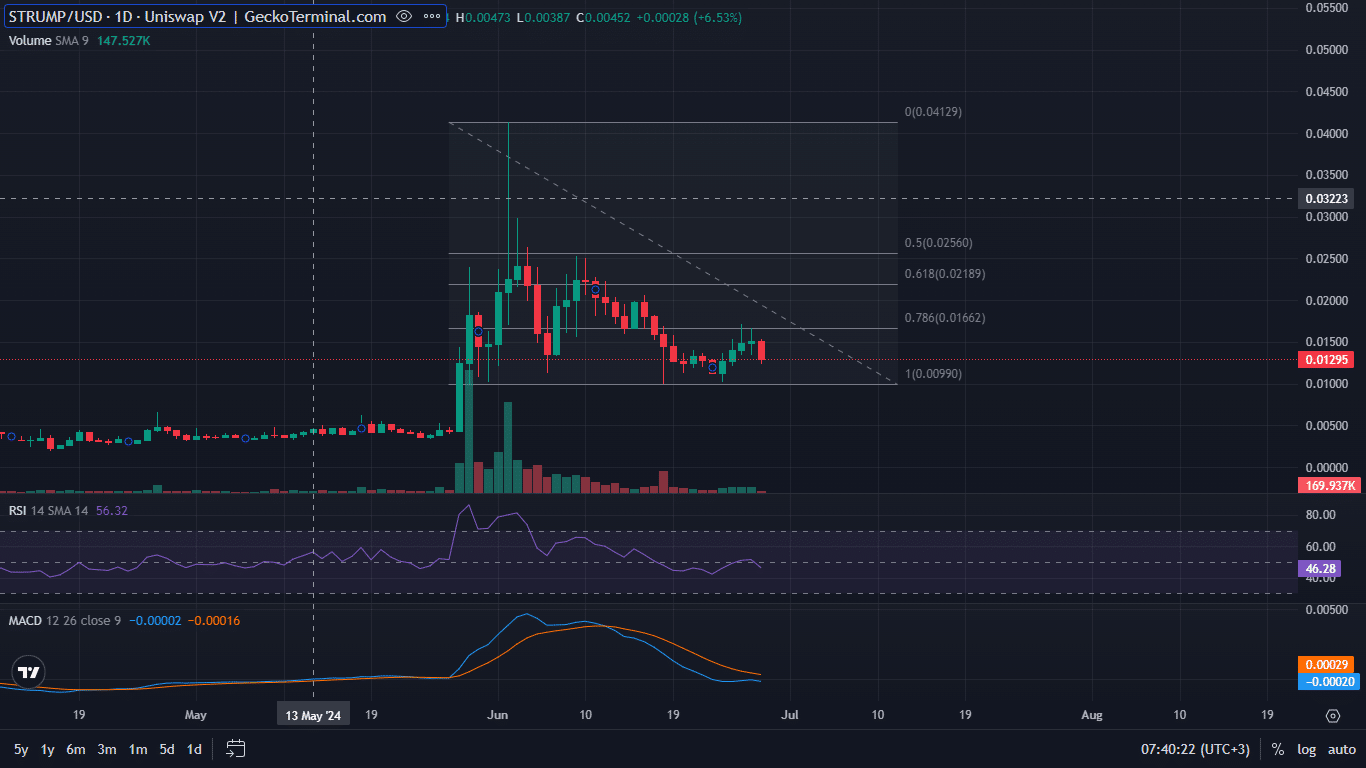Click the TradingView logo badge
This screenshot has width=1366, height=768.
[29, 673]
